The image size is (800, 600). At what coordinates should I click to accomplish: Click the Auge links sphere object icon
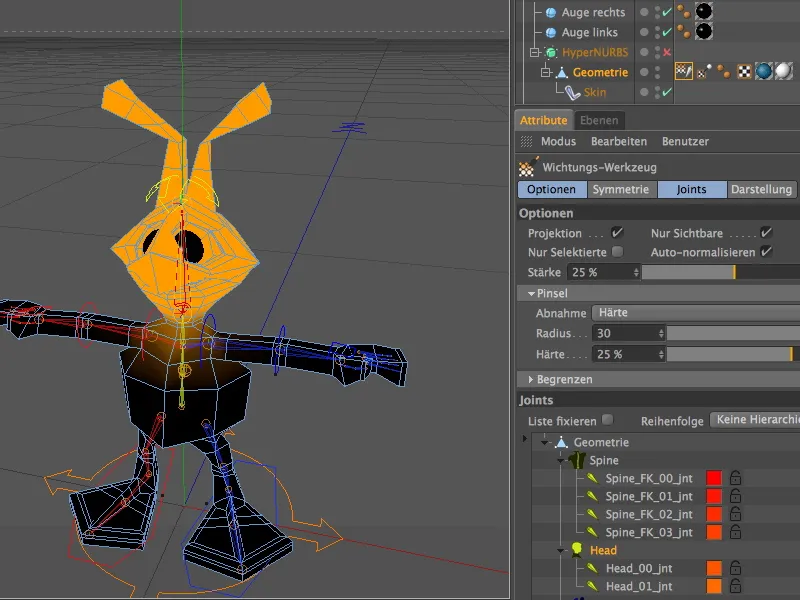[551, 33]
